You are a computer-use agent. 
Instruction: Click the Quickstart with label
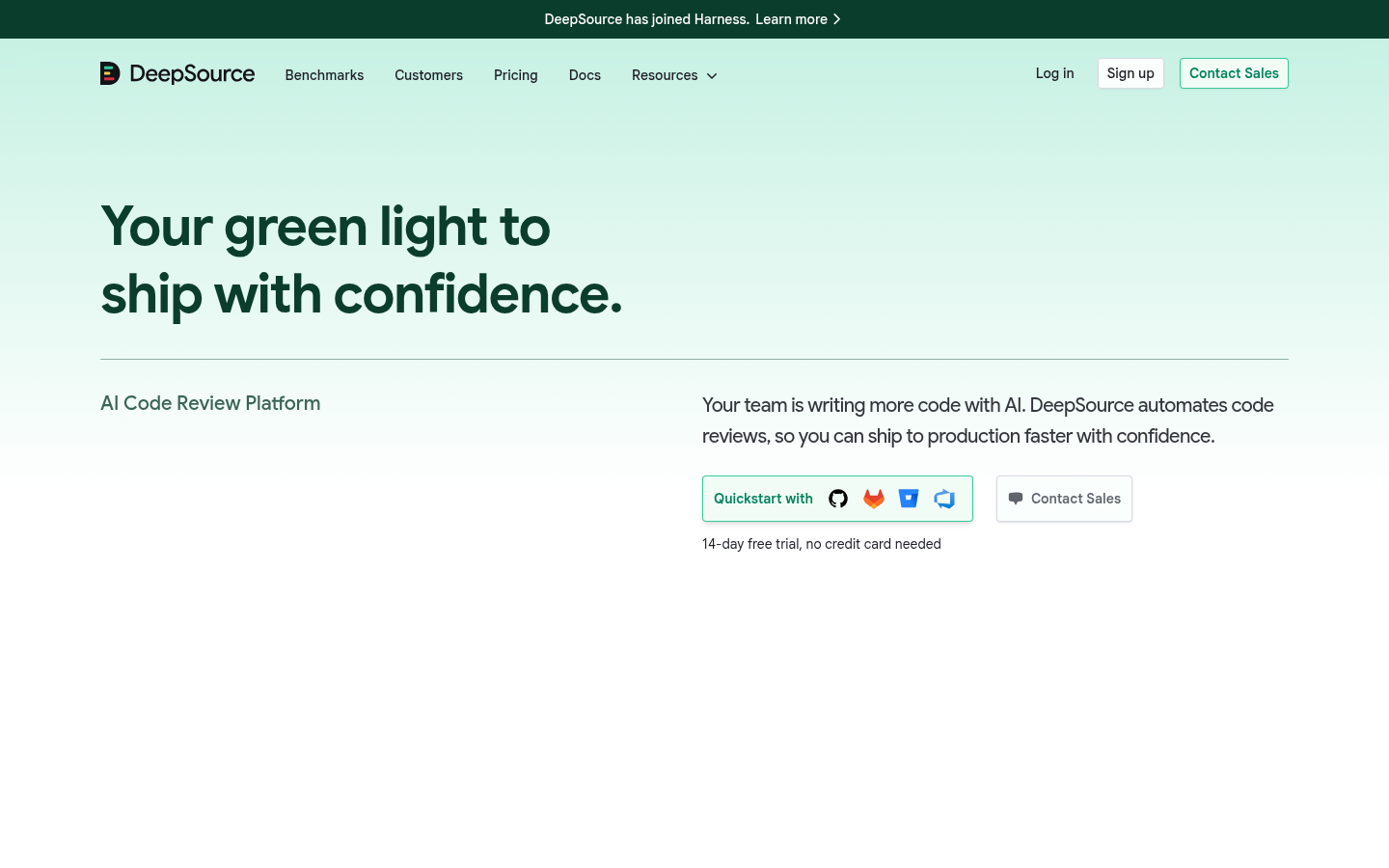click(763, 499)
